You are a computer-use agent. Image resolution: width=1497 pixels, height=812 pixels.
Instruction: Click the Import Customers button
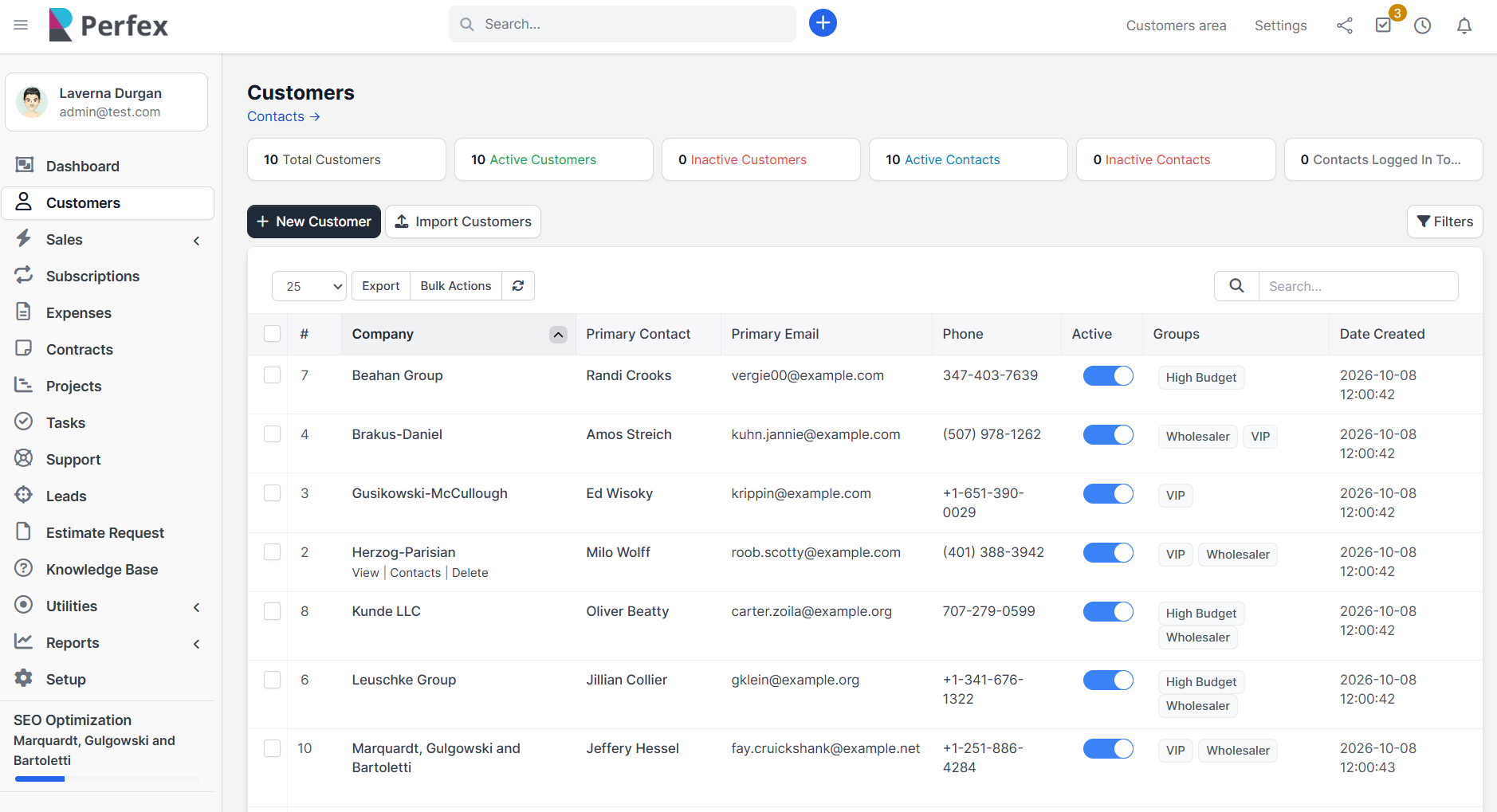pos(463,222)
